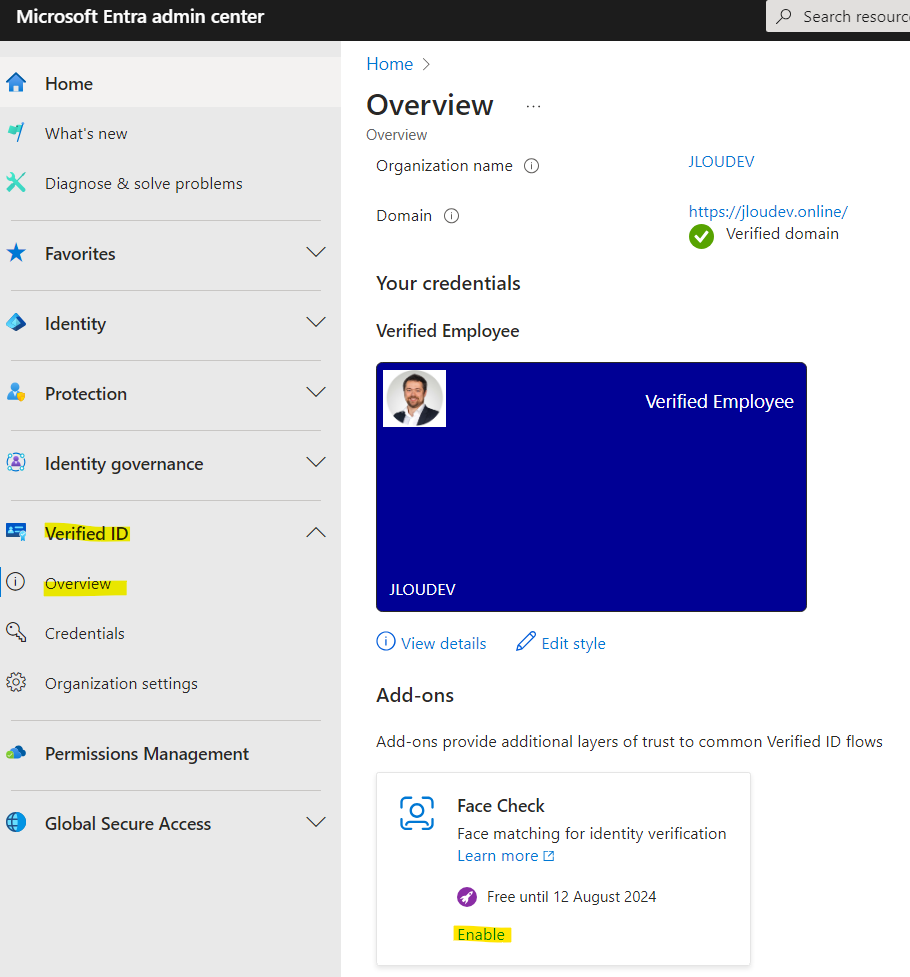Click the employee photo on credential card
This screenshot has width=910, height=977.
(x=414, y=399)
